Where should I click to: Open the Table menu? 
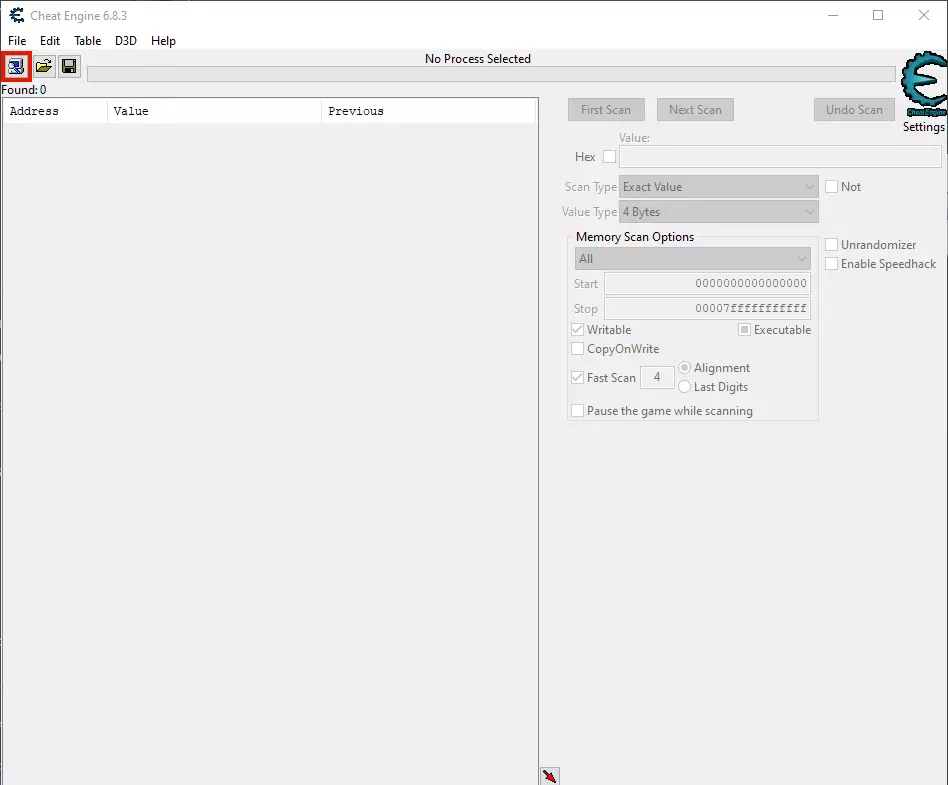(88, 41)
